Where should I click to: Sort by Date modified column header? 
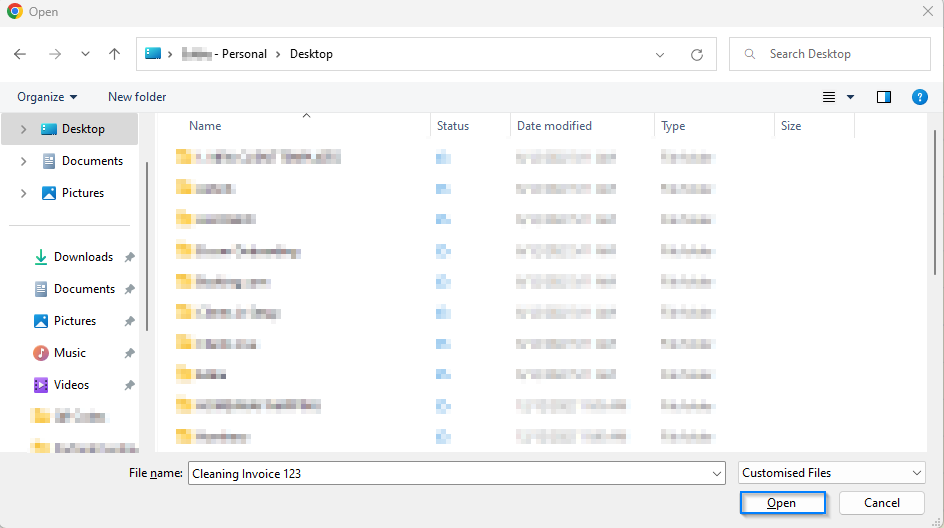click(554, 126)
